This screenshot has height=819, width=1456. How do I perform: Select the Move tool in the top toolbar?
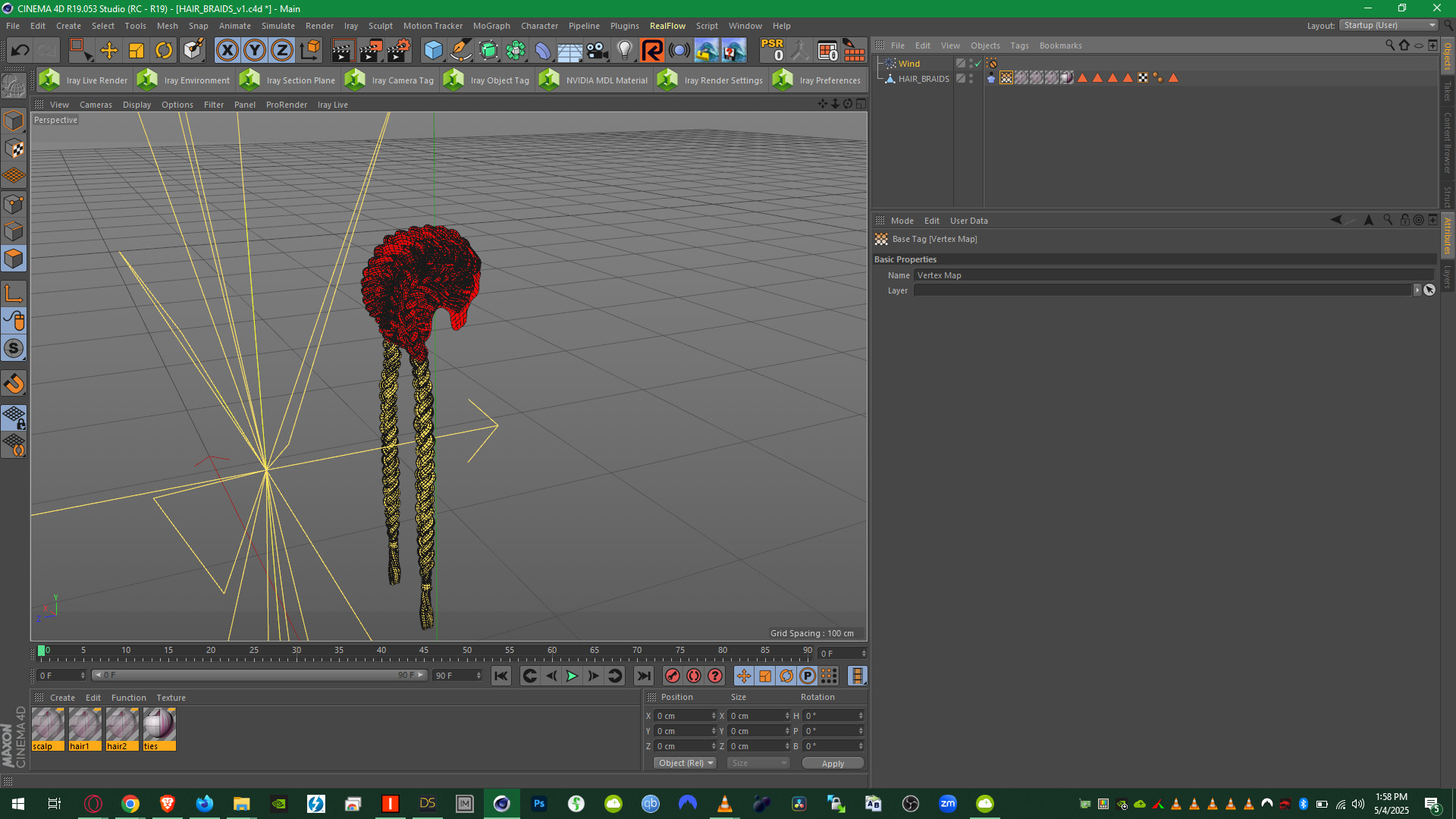tap(109, 51)
